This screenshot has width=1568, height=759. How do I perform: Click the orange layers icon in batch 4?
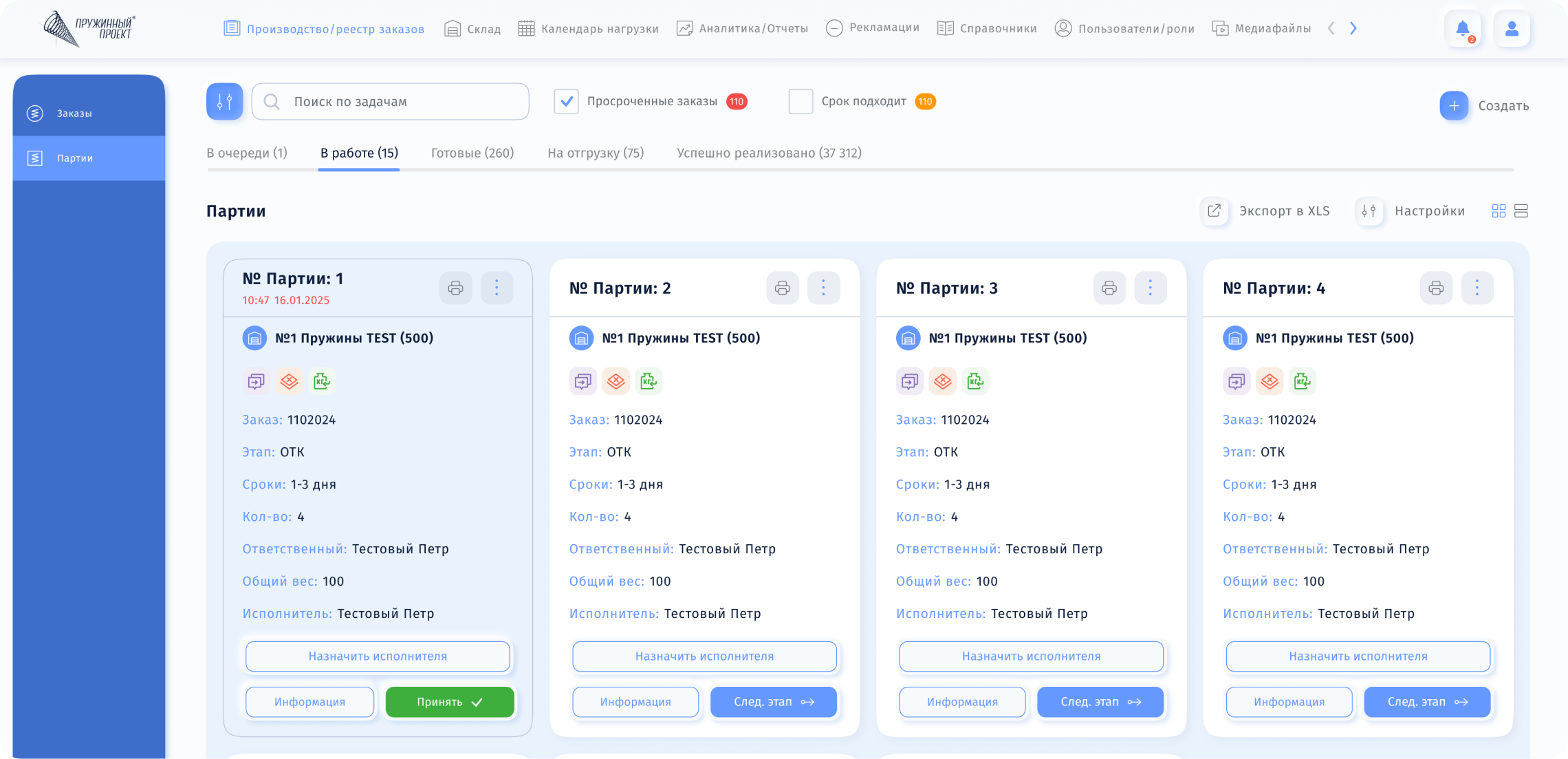(1269, 381)
